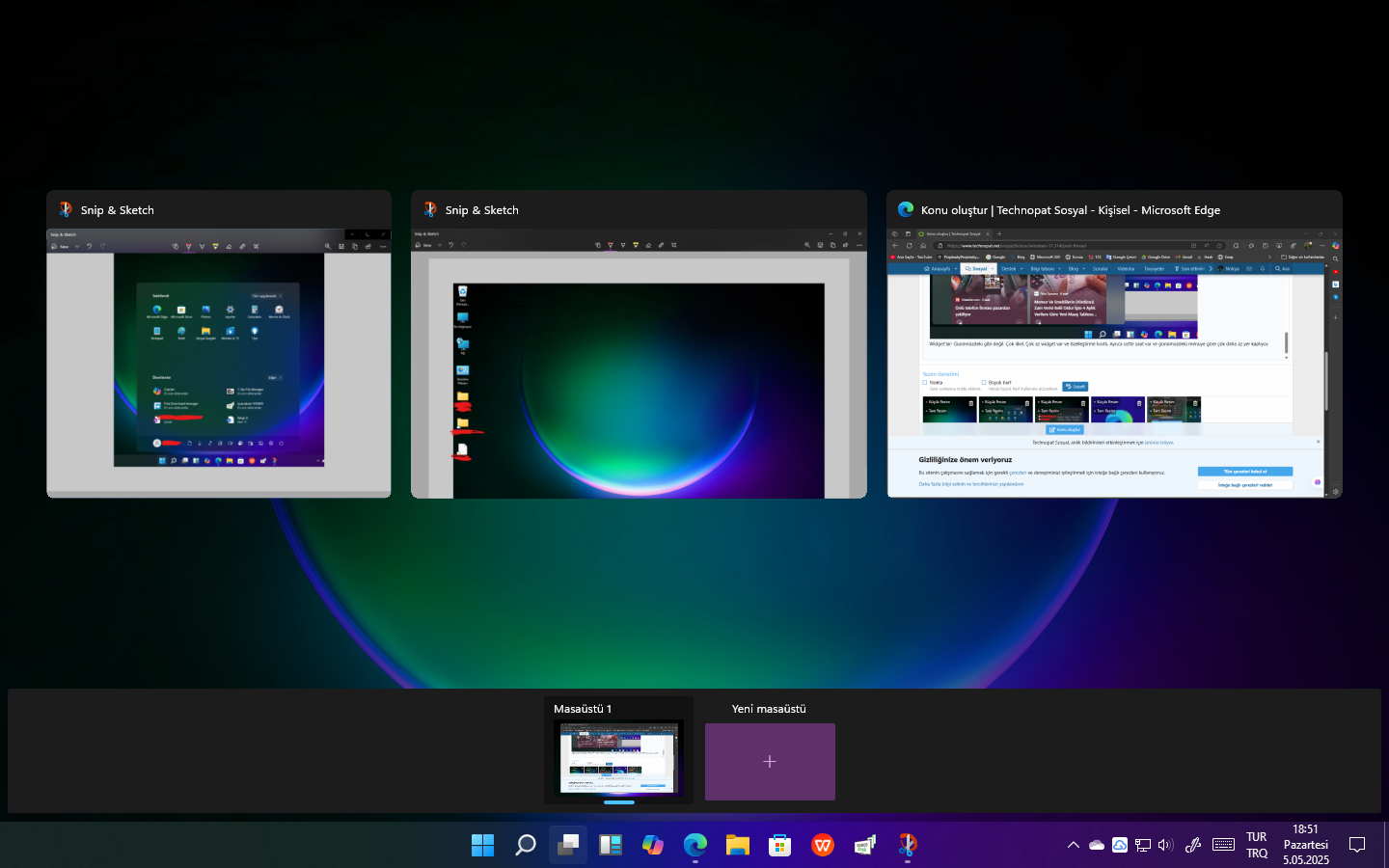Open the volume speaker tray icon
The height and width of the screenshot is (868, 1389).
[x=1165, y=845]
